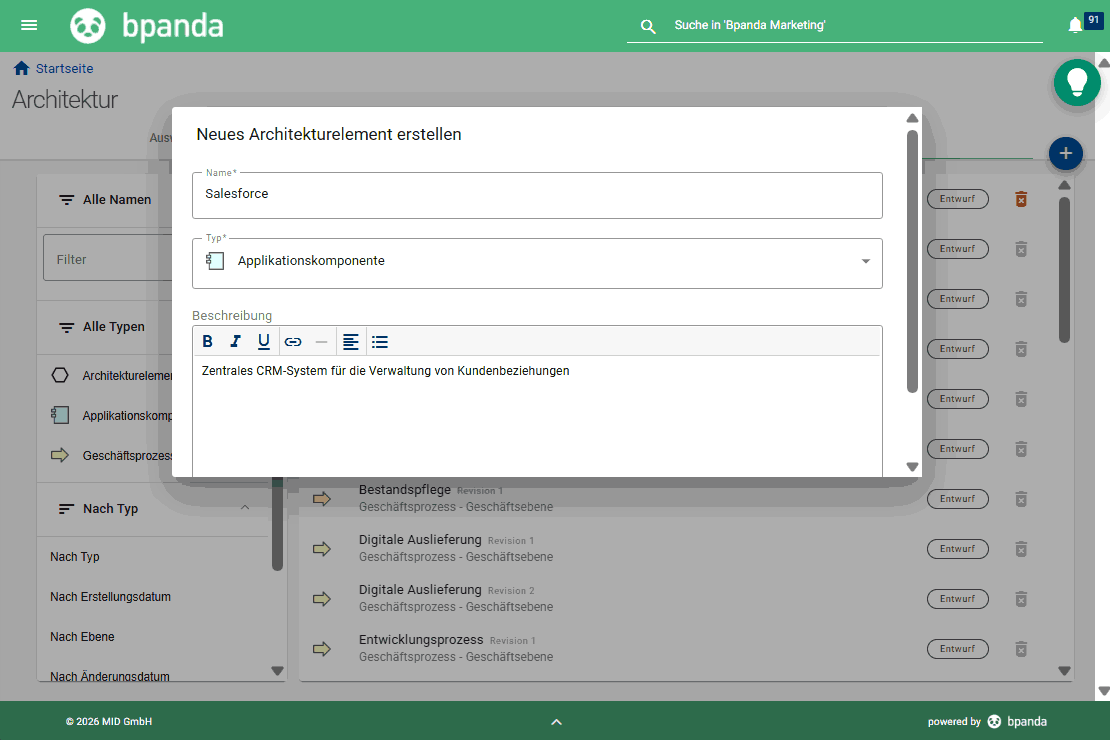Delete Bestandspflege using its trash icon
1110x740 pixels.
(1021, 498)
